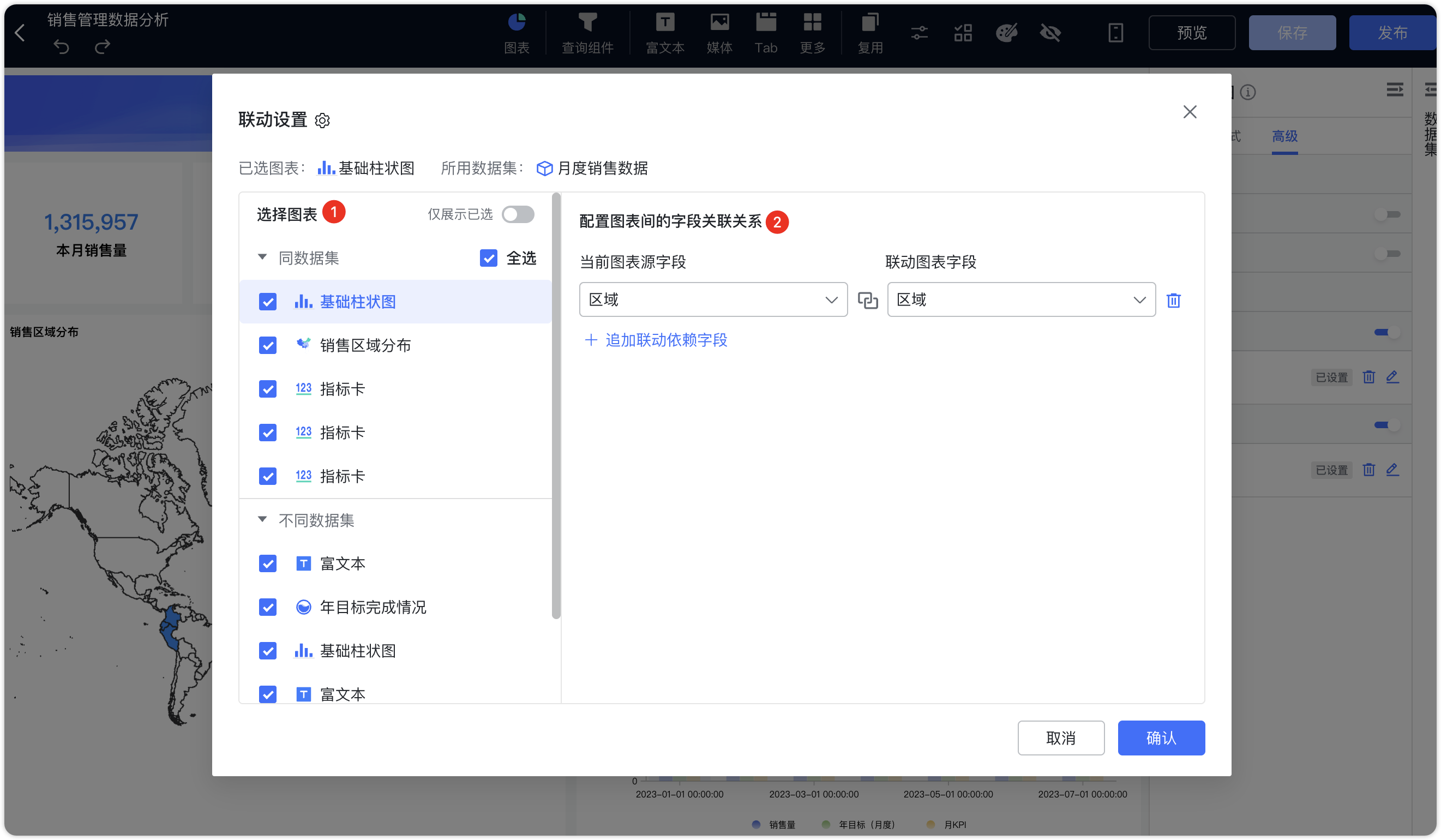Viewport: 1441px width, 840px height.
Task: Insert a 富文本 rich text component
Action: [664, 33]
